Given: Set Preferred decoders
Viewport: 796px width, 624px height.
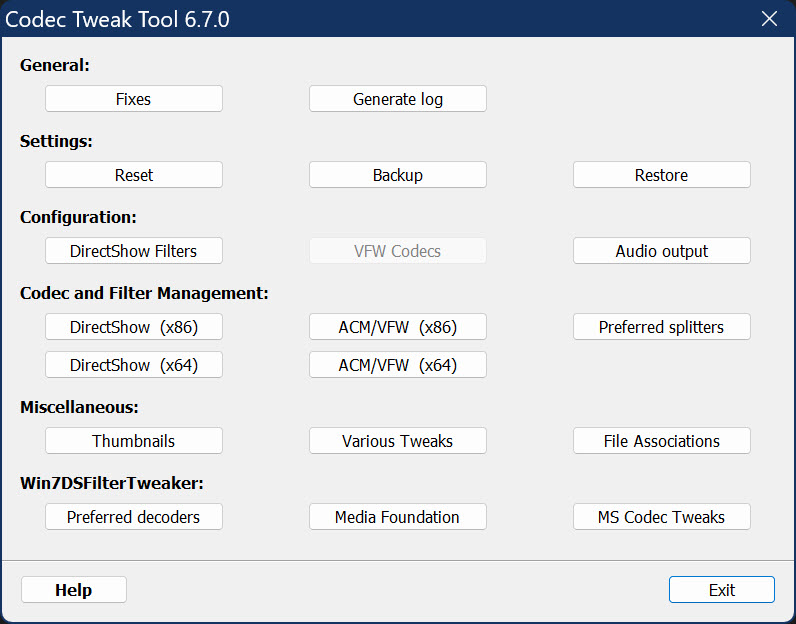Looking at the screenshot, I should [134, 517].
